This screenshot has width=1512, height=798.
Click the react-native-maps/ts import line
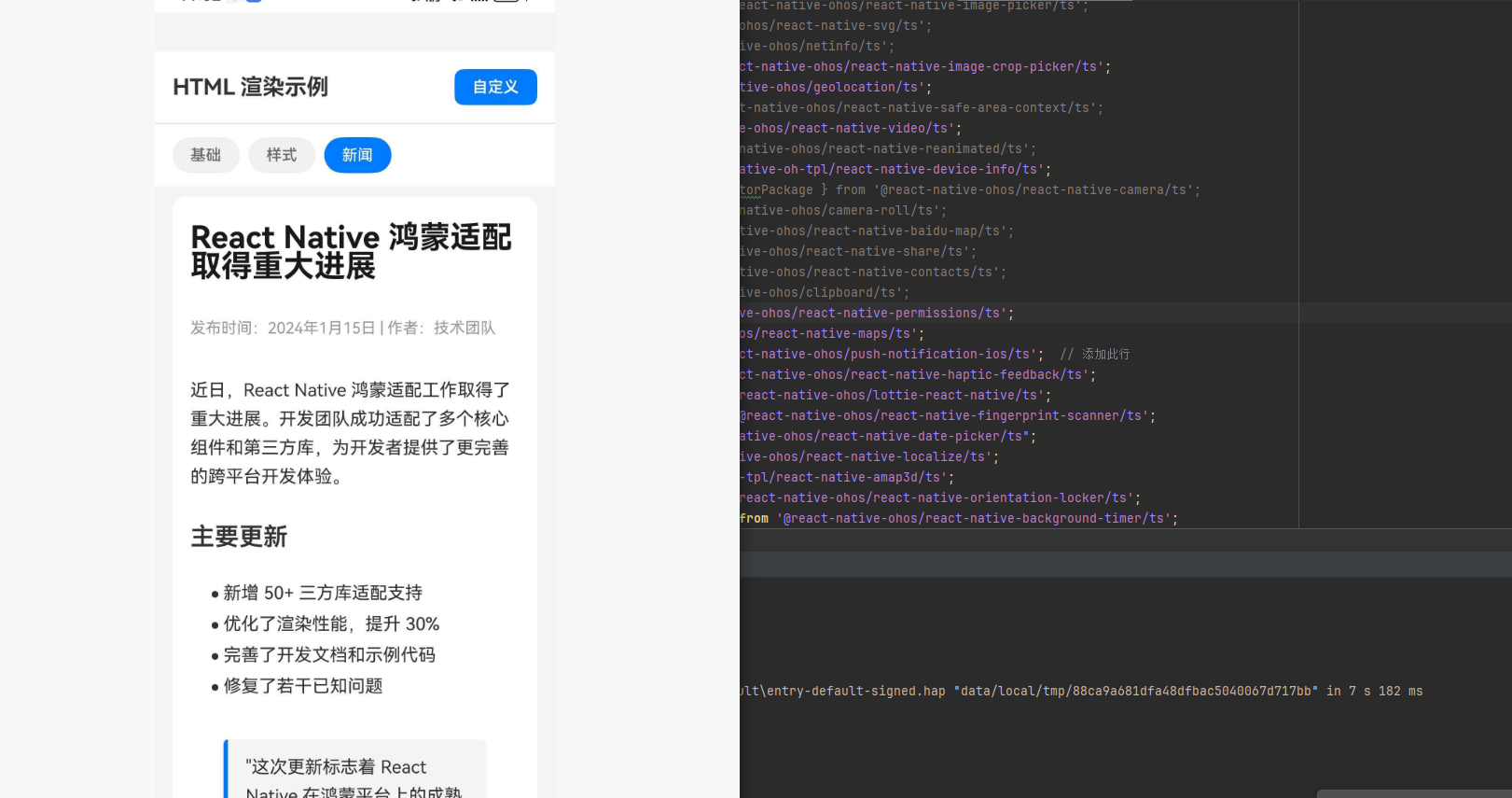click(x=831, y=333)
